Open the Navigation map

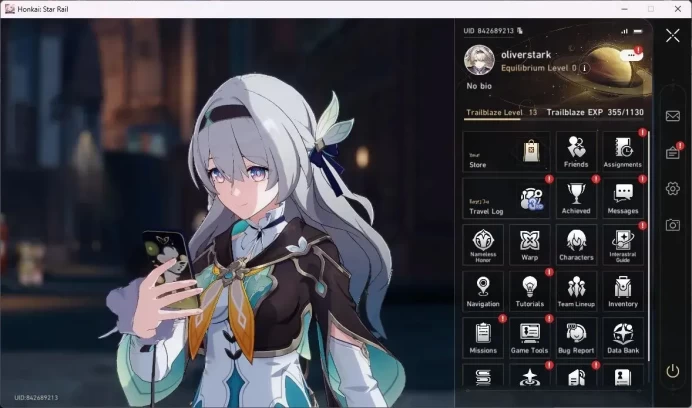[x=483, y=291]
